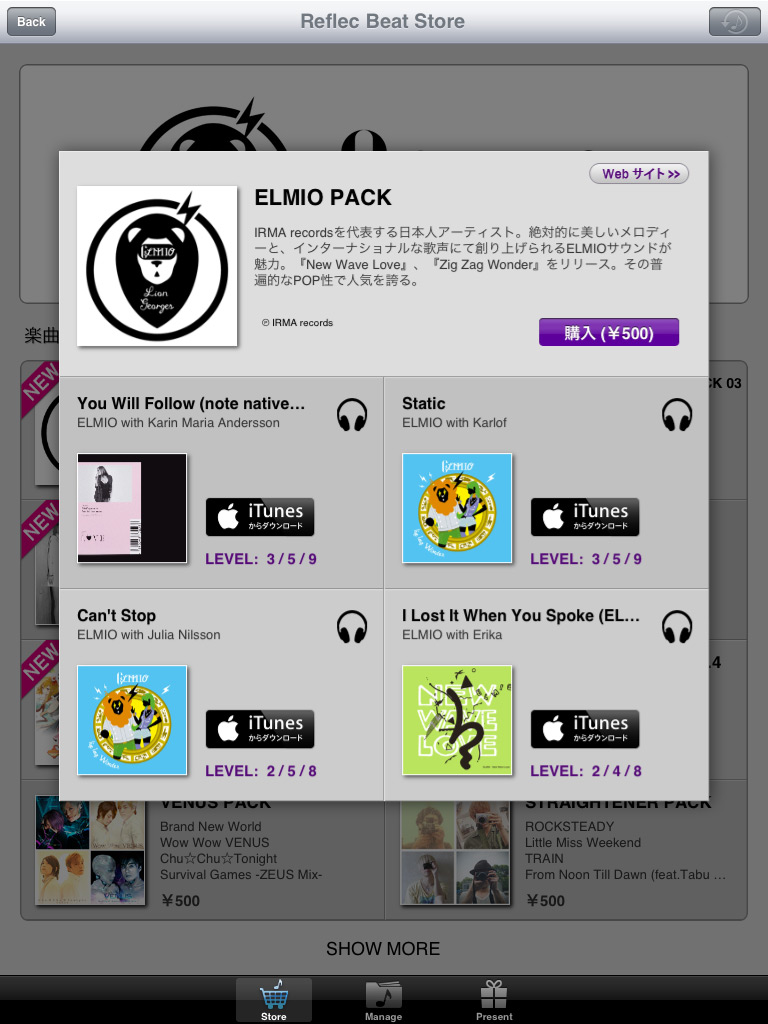Preview 'You Will Follow' with headphones icon

352,415
